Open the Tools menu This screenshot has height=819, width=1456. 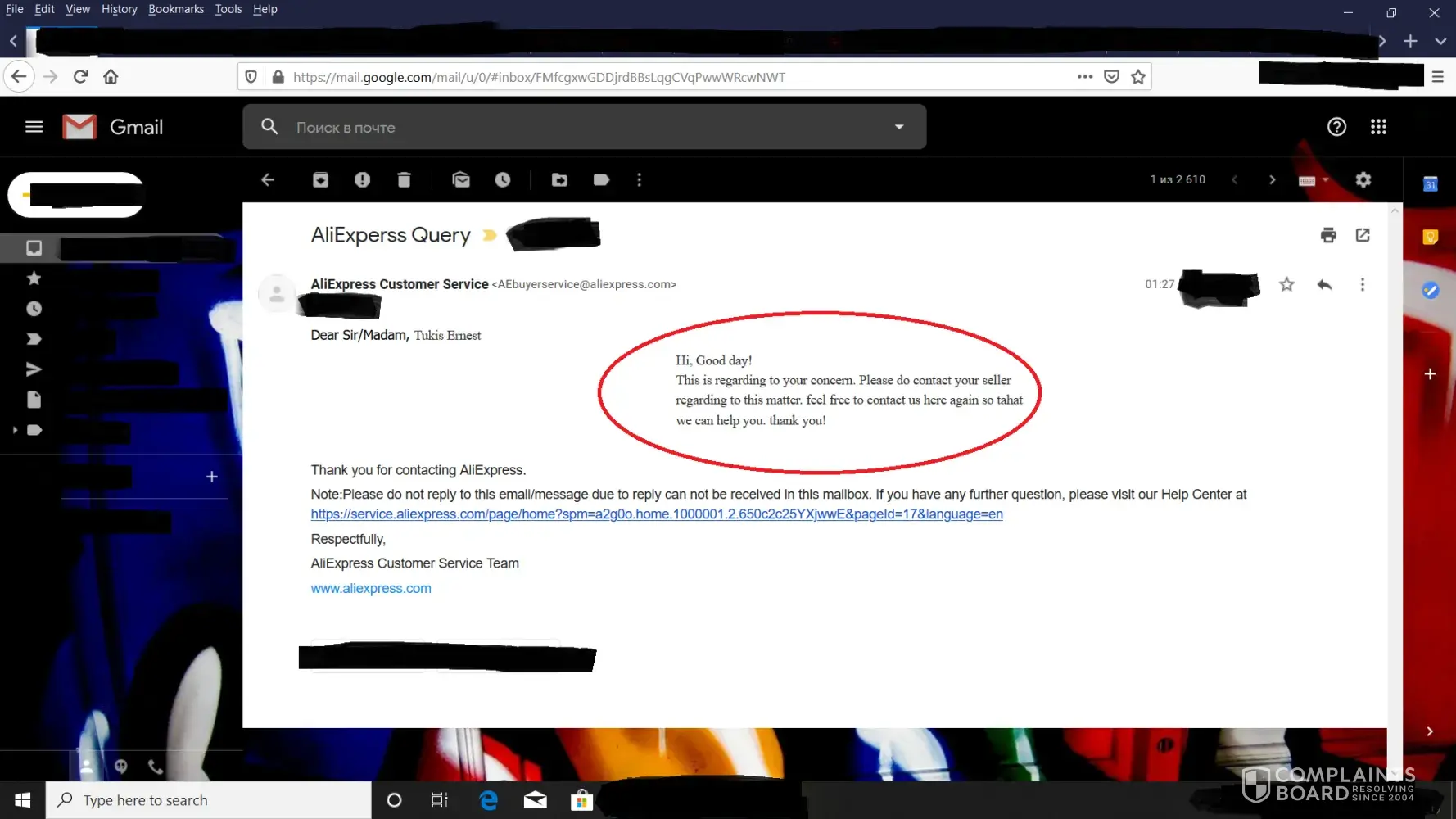(x=228, y=9)
